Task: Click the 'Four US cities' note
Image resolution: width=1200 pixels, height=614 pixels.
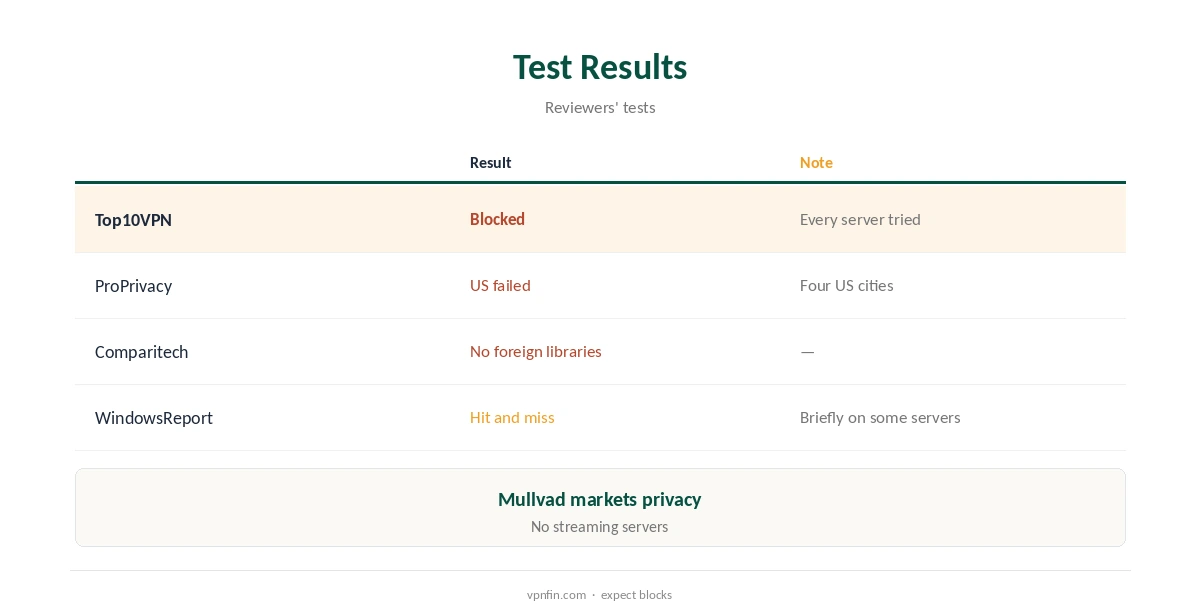Action: coord(847,285)
